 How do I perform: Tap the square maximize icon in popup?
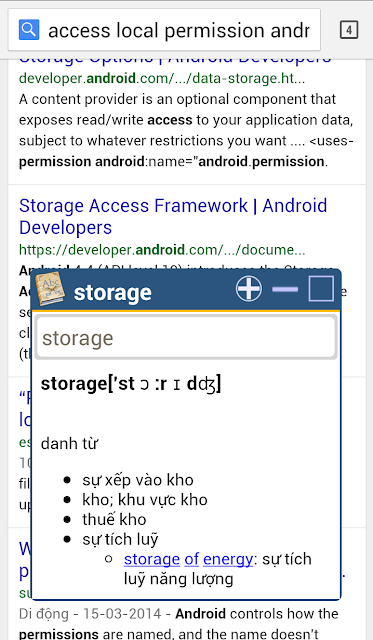[321, 289]
